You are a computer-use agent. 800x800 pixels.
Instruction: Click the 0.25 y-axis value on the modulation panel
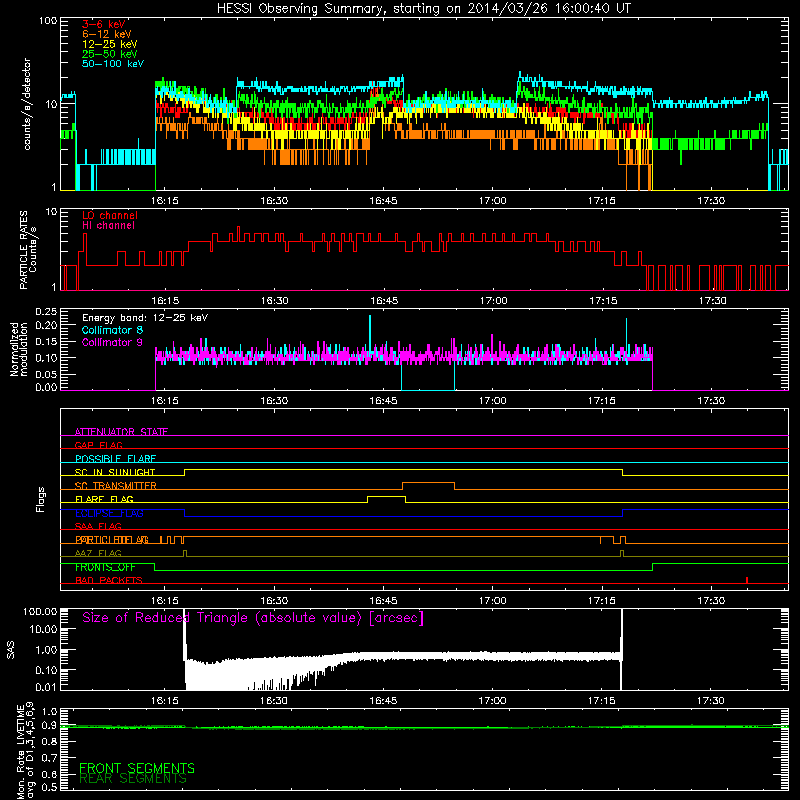[46, 312]
